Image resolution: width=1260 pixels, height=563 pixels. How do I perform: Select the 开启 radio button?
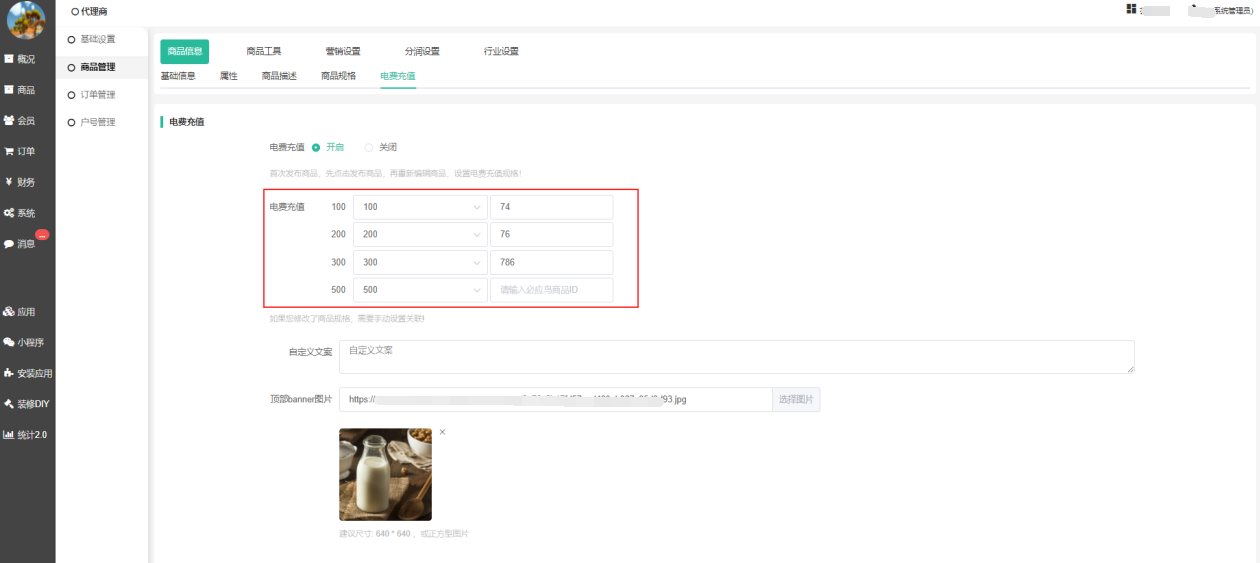click(316, 147)
